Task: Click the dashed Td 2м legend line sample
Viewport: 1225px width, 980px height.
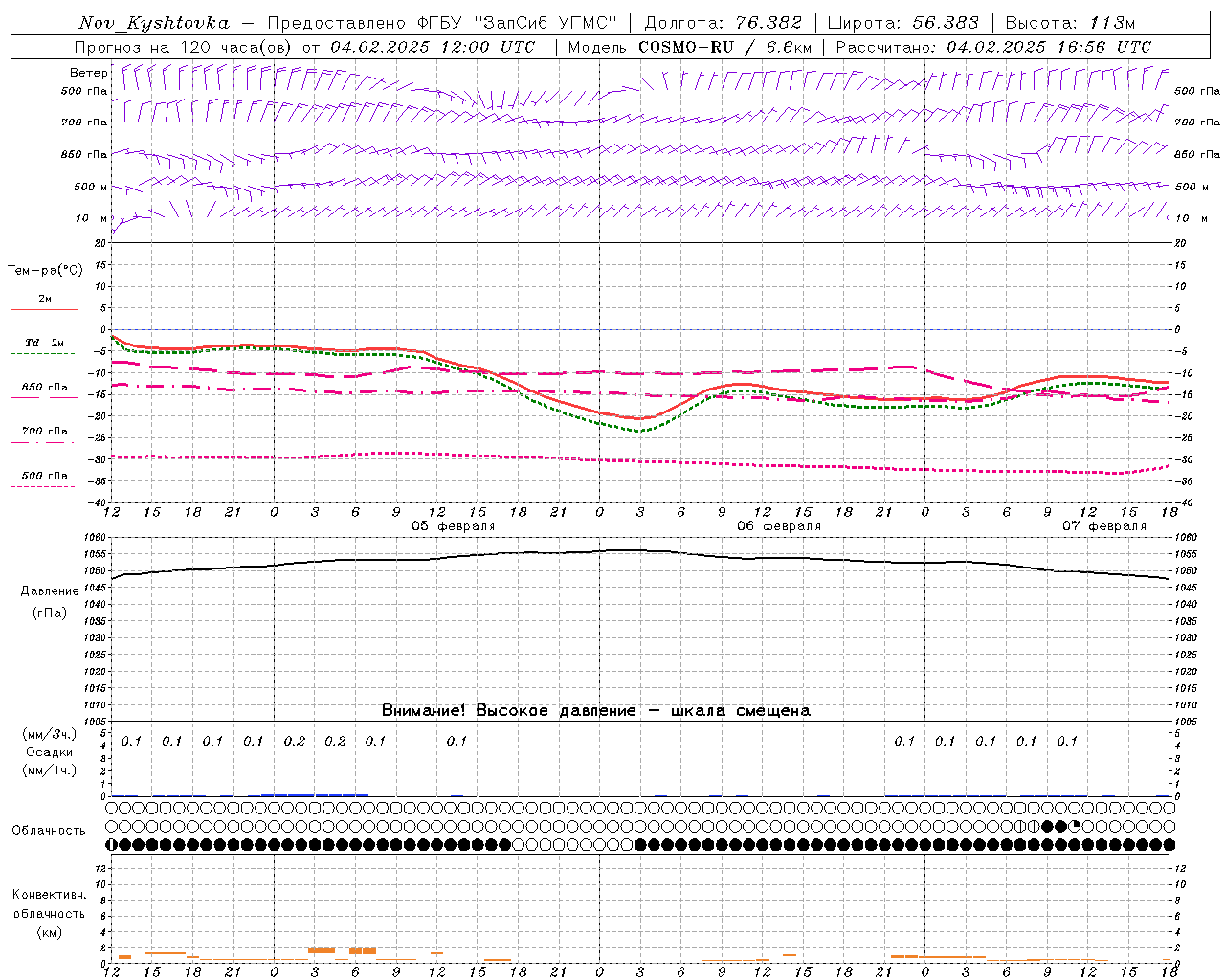Action: (x=42, y=354)
